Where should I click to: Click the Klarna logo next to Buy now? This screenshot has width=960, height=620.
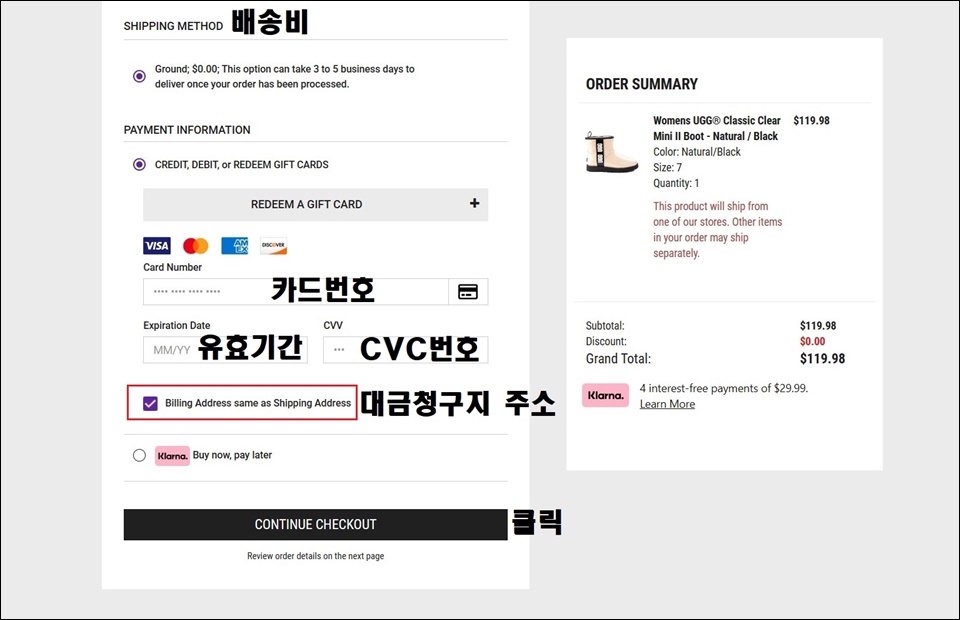172,456
